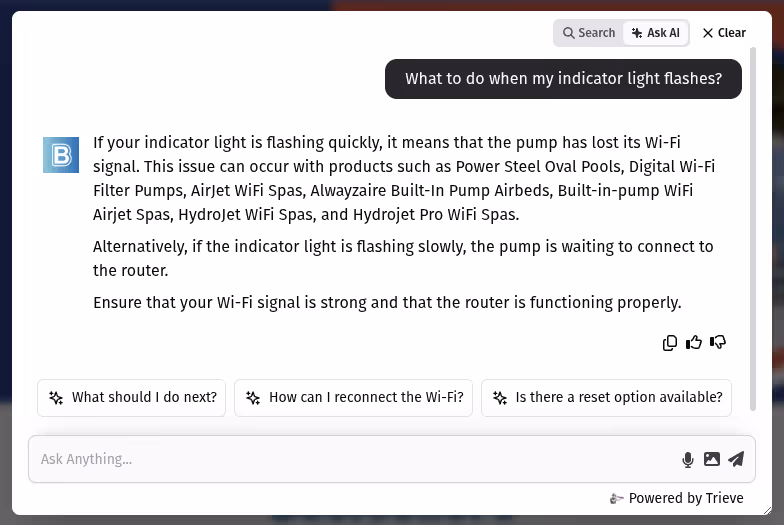Switch to the Search tab
This screenshot has height=525, width=784.
pos(589,33)
